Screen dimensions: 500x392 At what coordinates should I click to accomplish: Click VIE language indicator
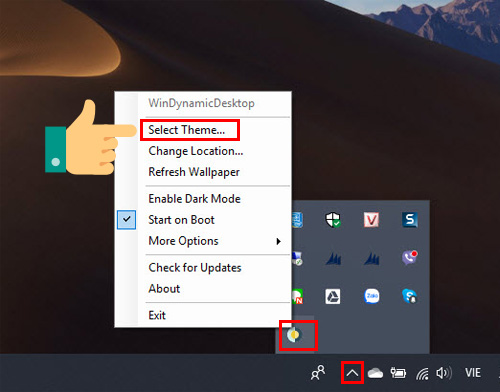click(473, 373)
